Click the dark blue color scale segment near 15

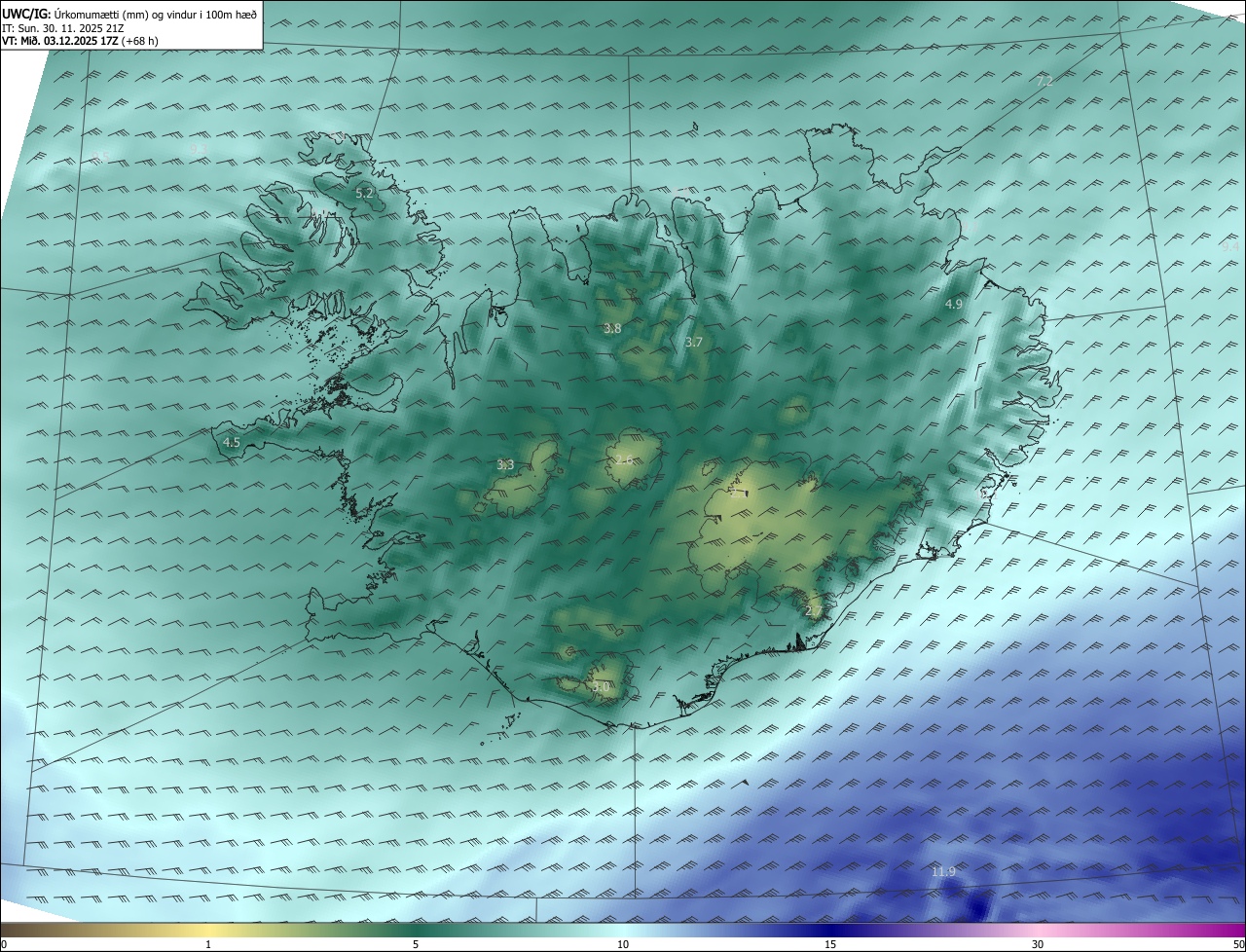[x=830, y=931]
